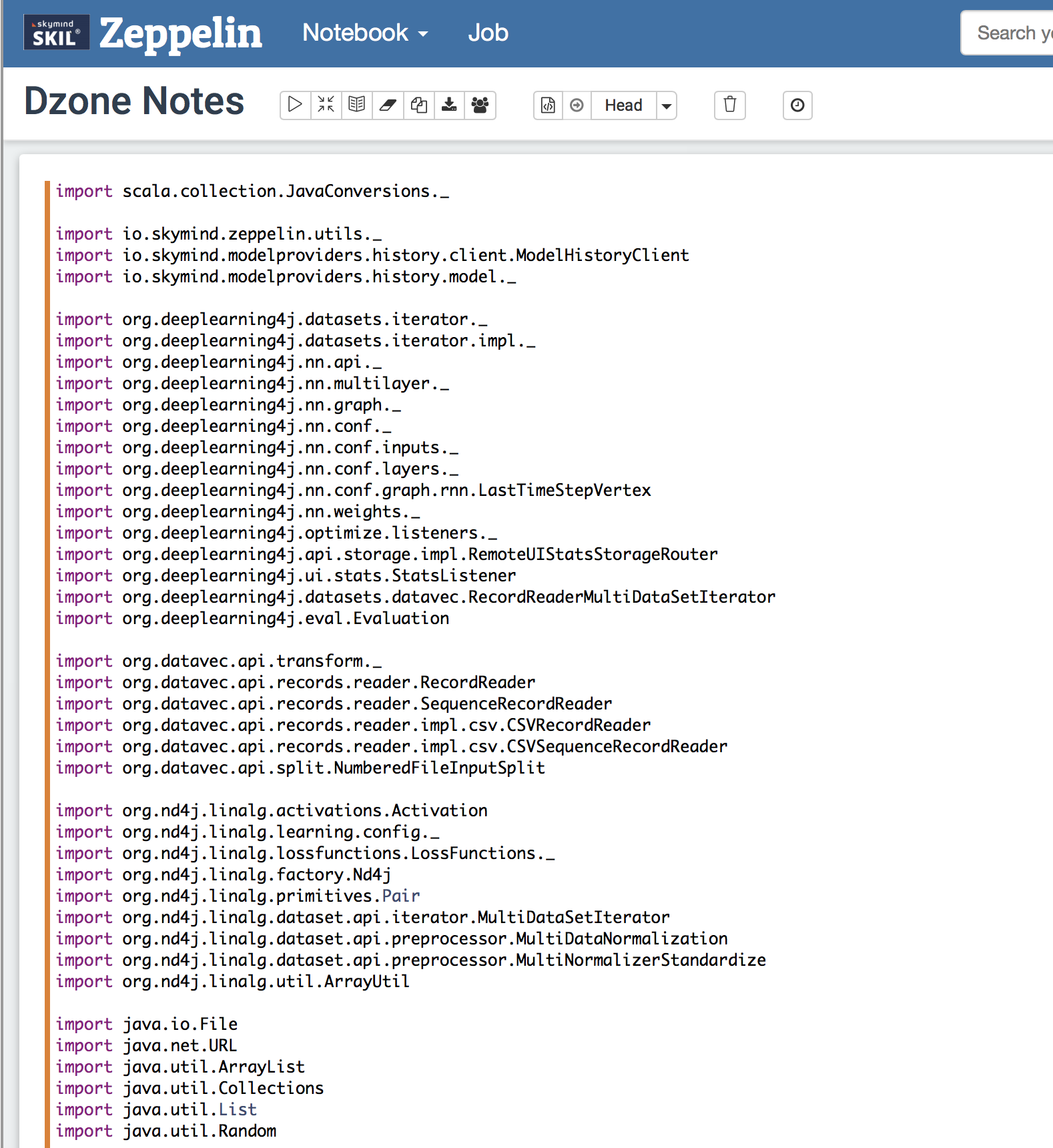Click the Head revision button
1053x1148 pixels.
(x=623, y=105)
